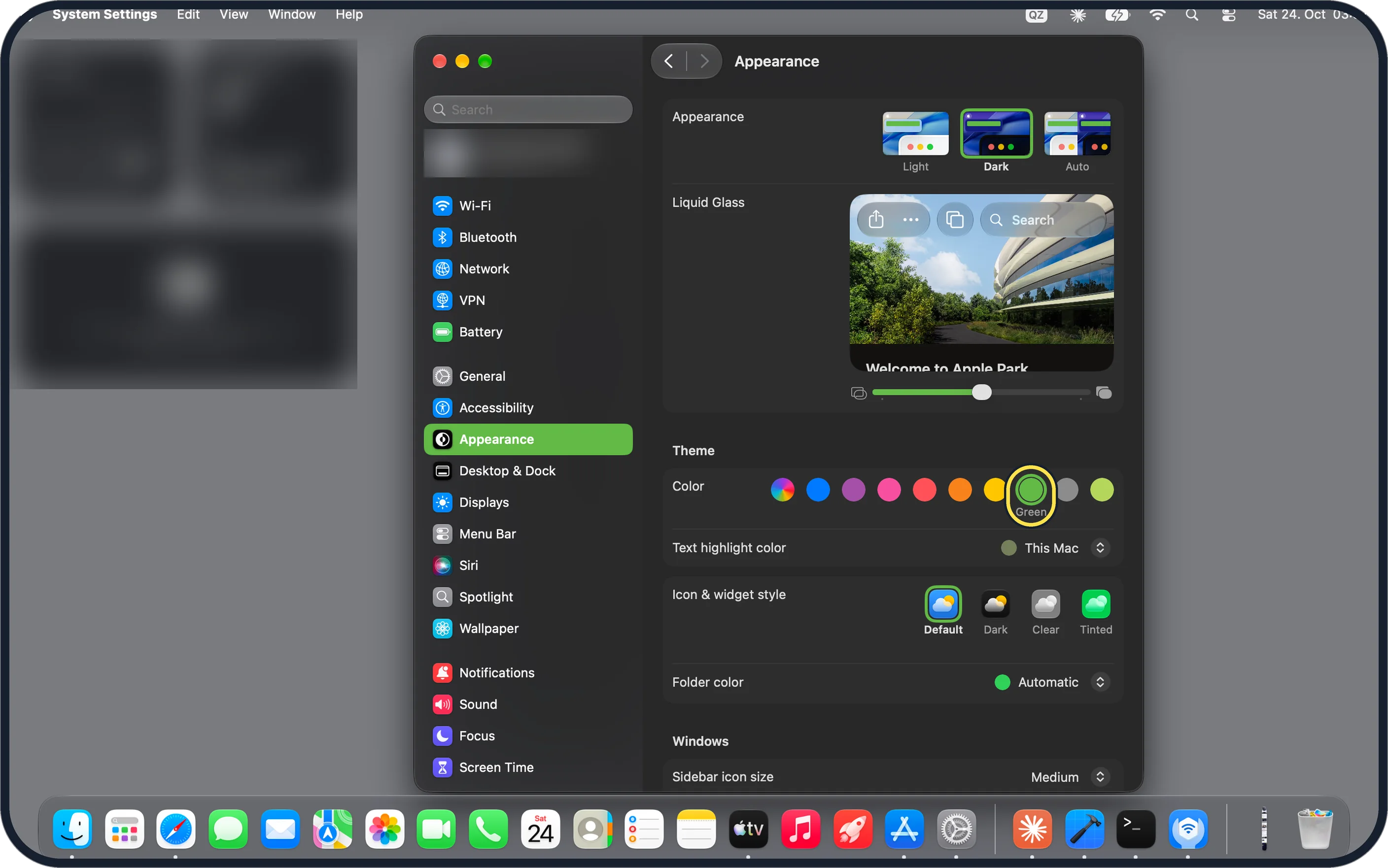This screenshot has width=1388, height=868.
Task: Open the Window menu
Action: point(292,14)
